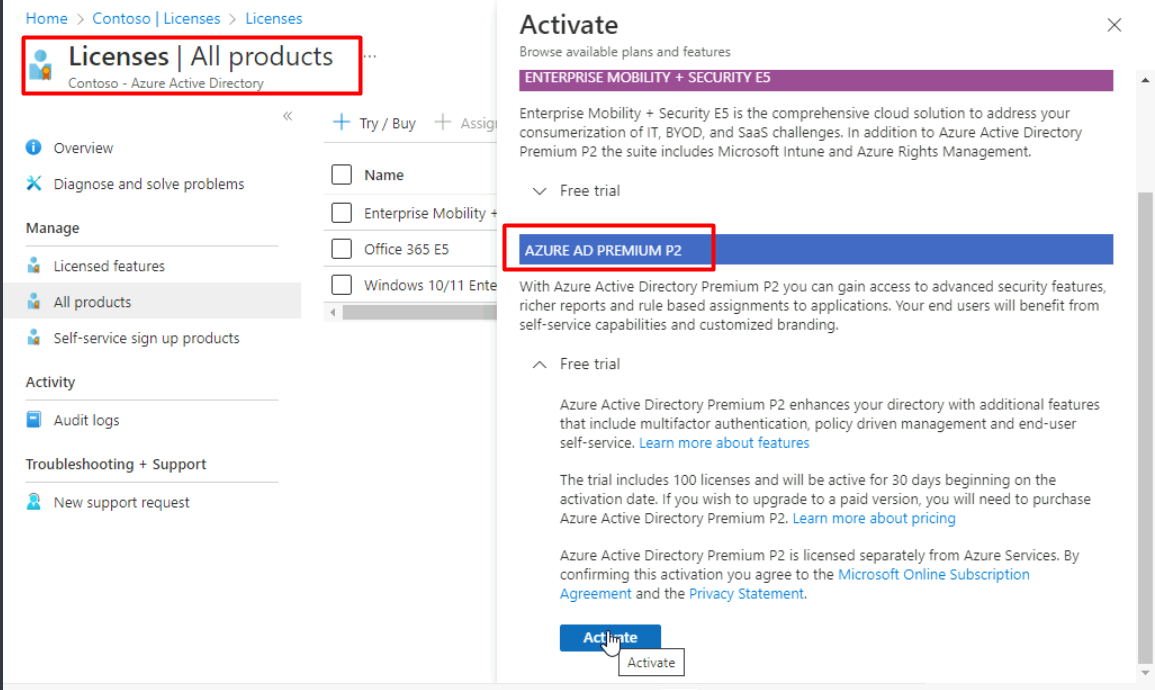Toggle the select-all checkbox next to Name

click(341, 175)
